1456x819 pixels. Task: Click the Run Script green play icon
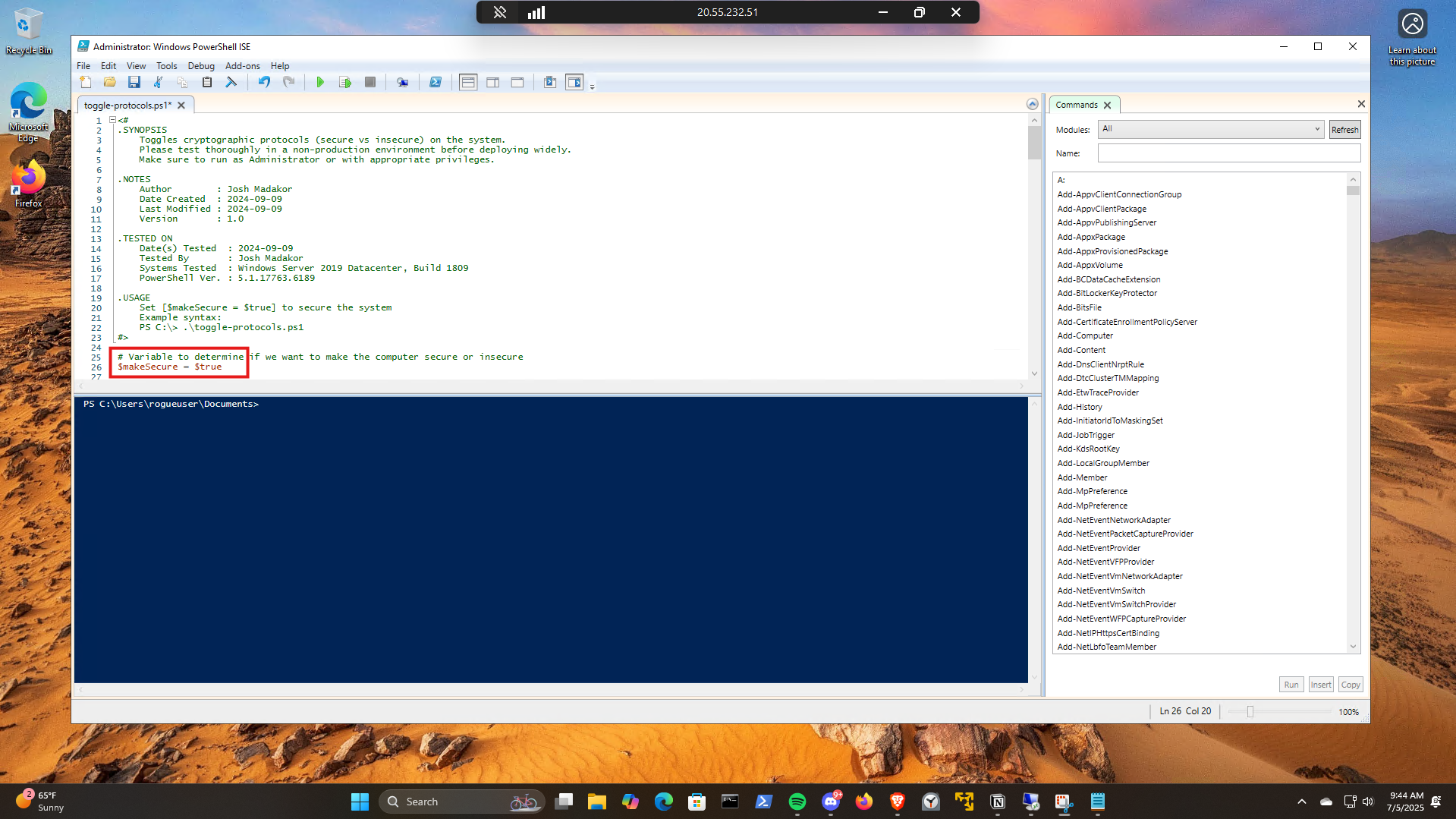[x=320, y=82]
